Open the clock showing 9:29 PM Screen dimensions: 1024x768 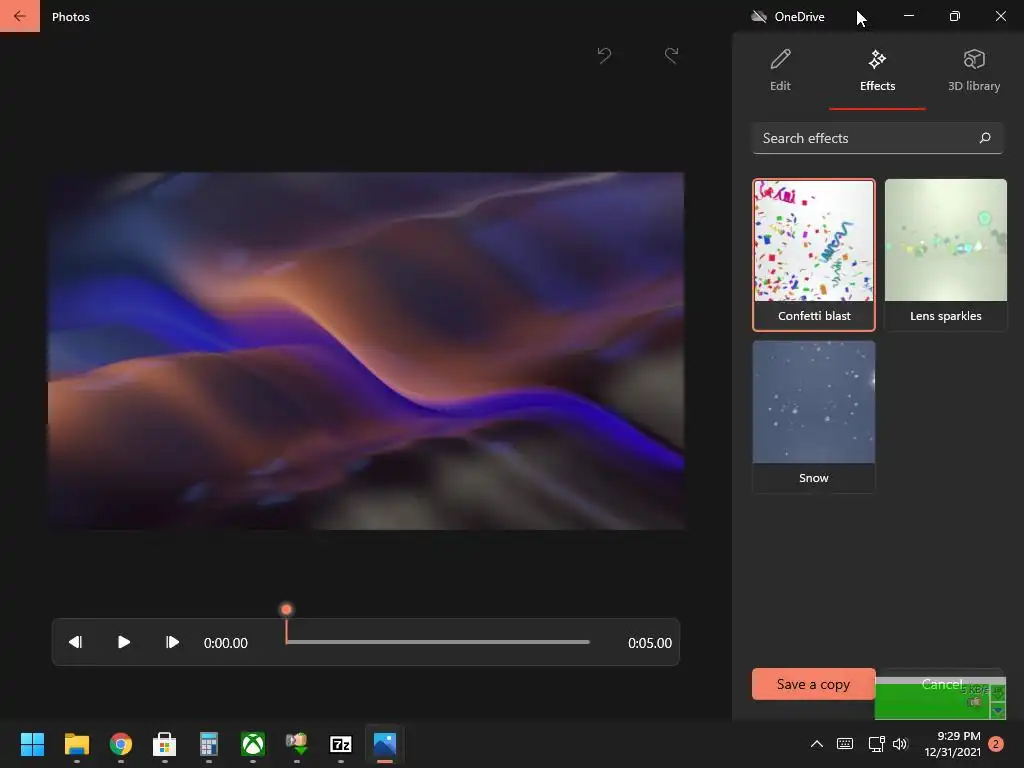(x=952, y=744)
